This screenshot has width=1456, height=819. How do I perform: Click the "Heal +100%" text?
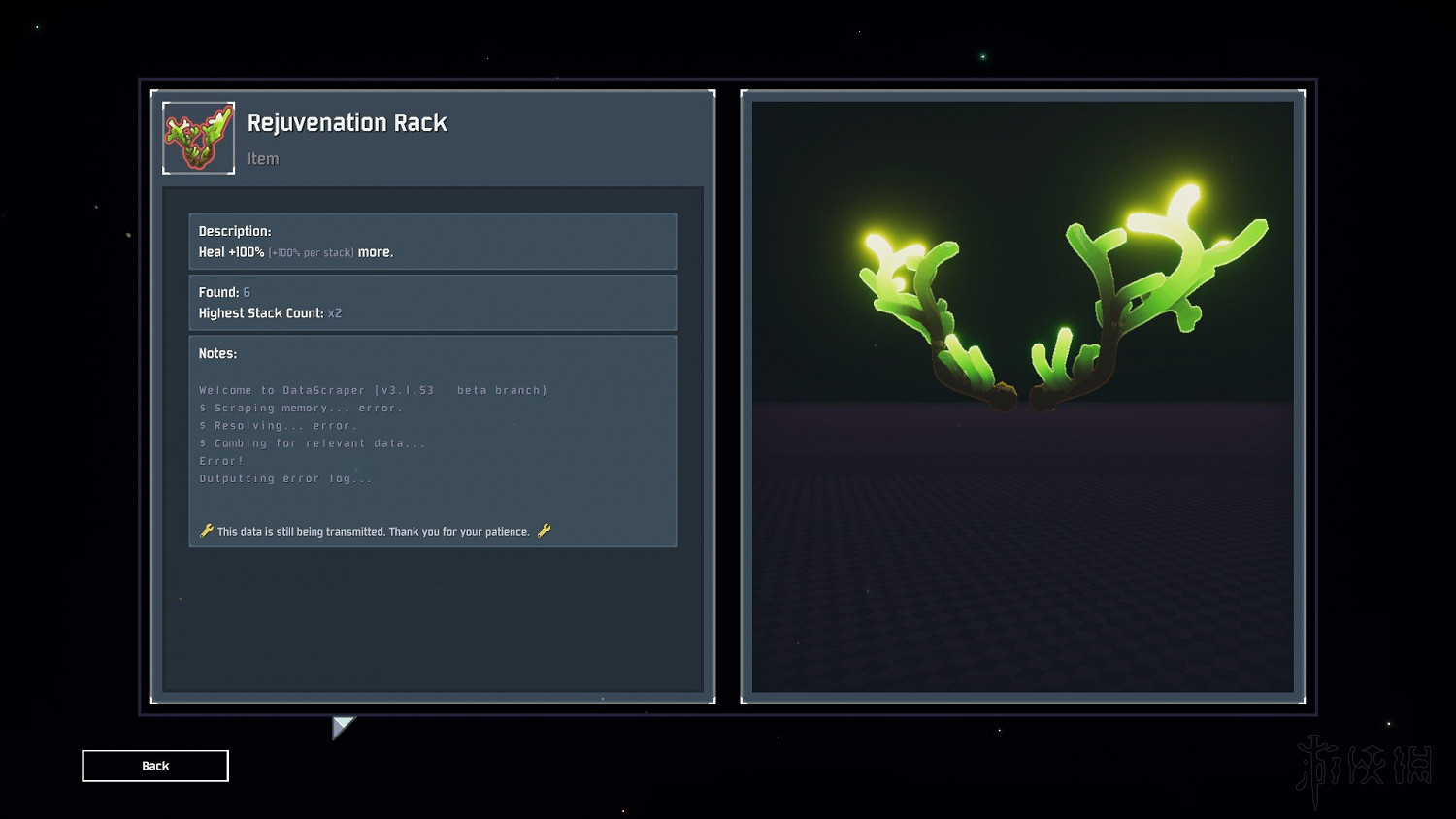coord(231,252)
